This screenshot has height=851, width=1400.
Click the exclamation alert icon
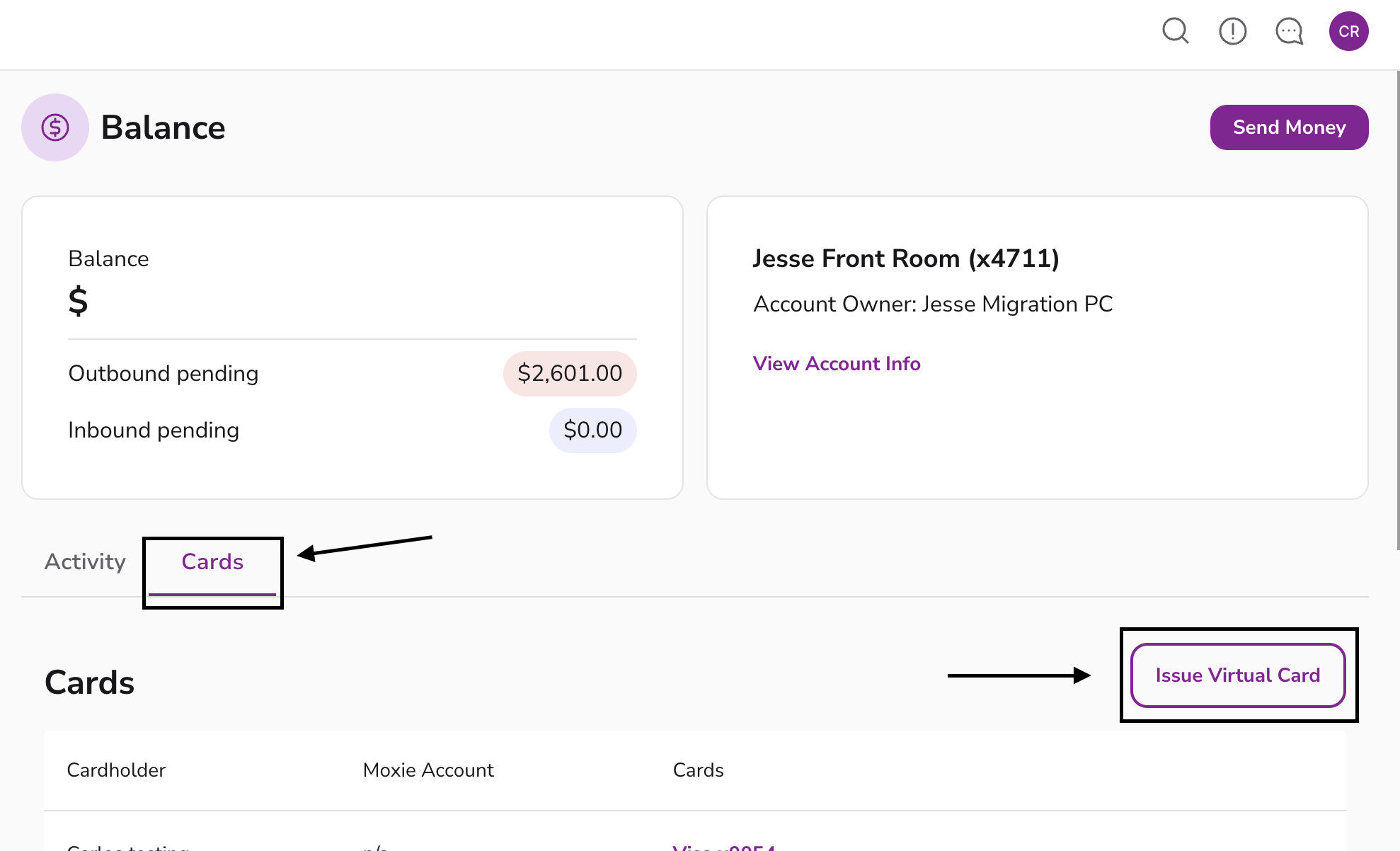pyautogui.click(x=1232, y=31)
